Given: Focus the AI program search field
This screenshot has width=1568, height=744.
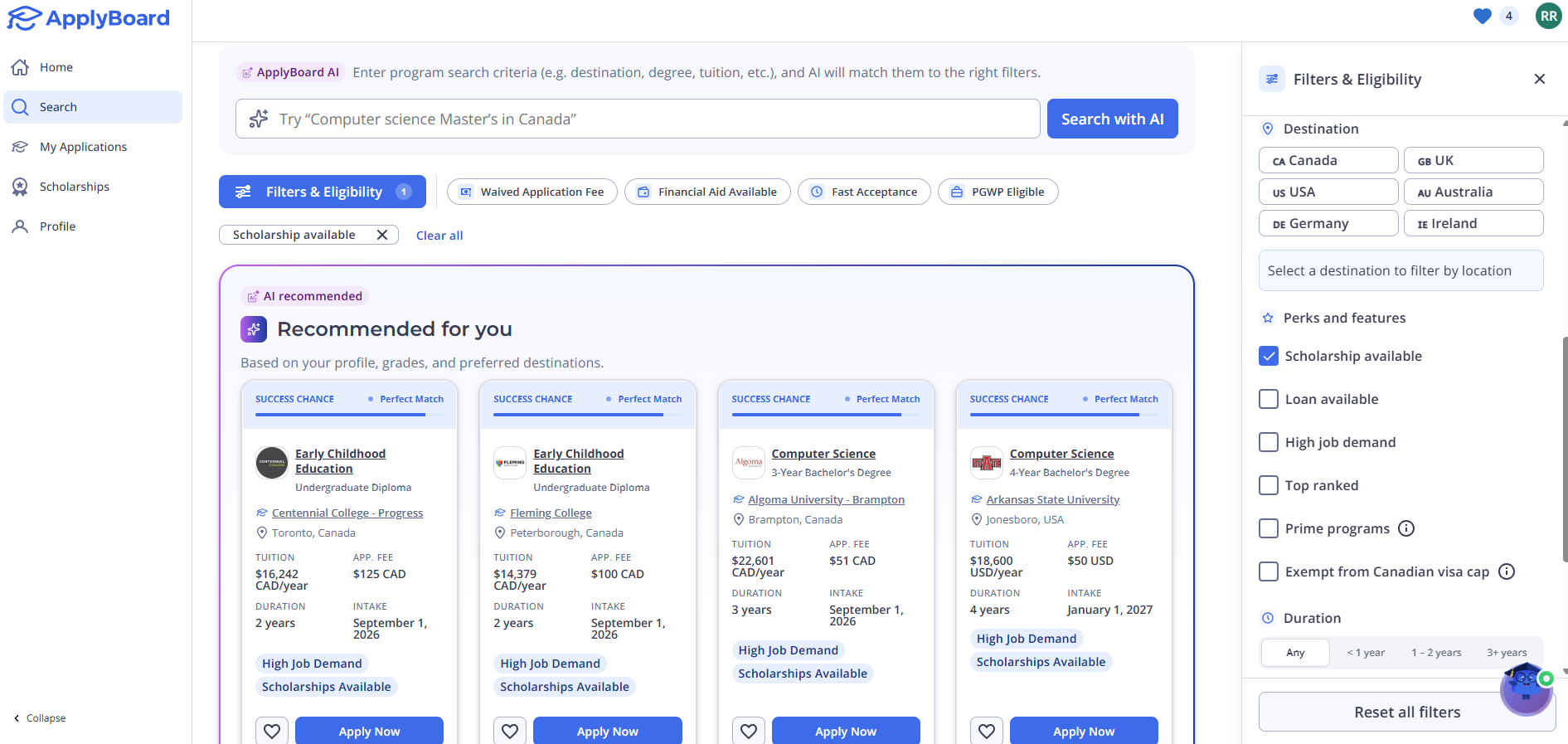Looking at the screenshot, I should [x=638, y=119].
